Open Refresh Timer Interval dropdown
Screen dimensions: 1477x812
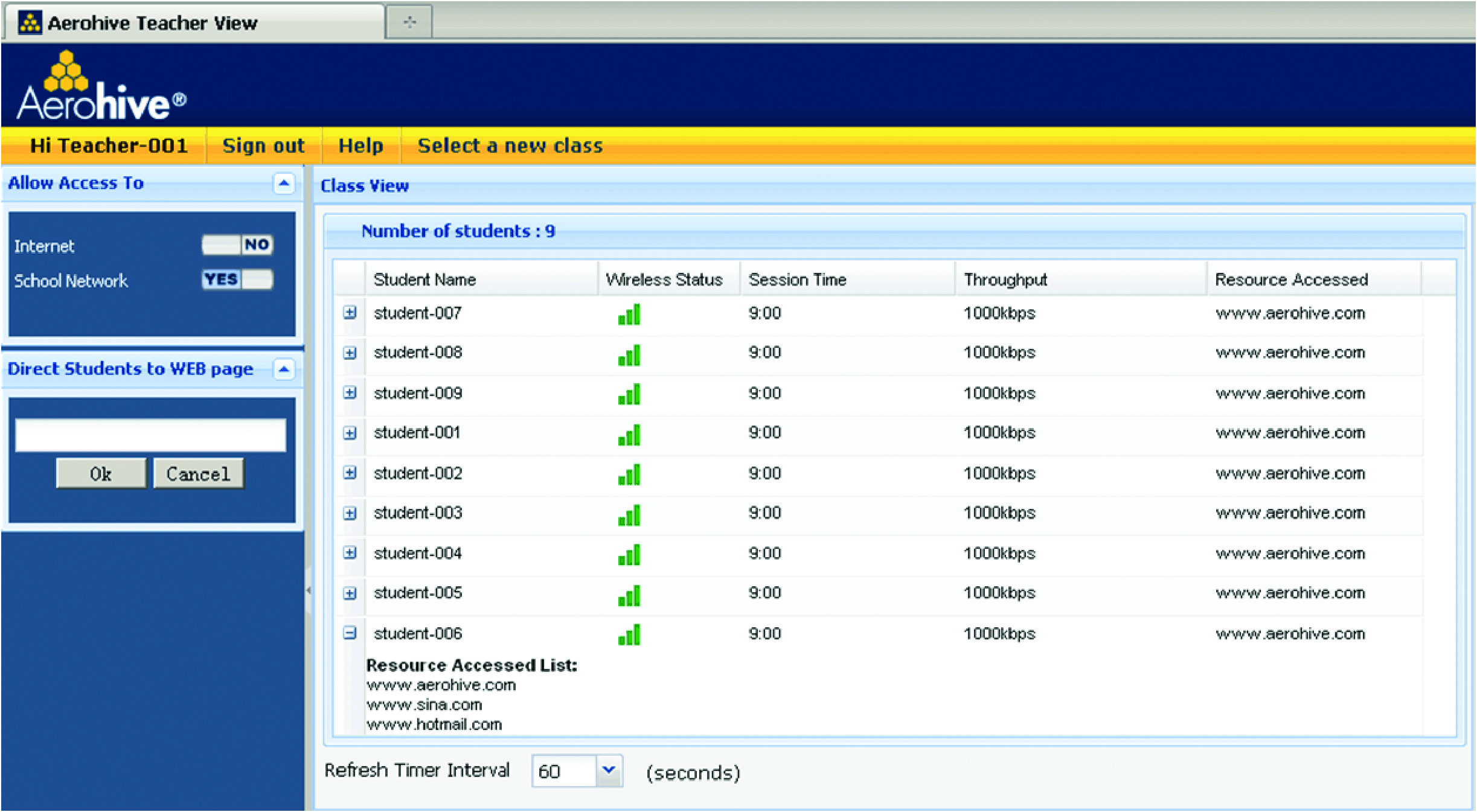coord(609,770)
